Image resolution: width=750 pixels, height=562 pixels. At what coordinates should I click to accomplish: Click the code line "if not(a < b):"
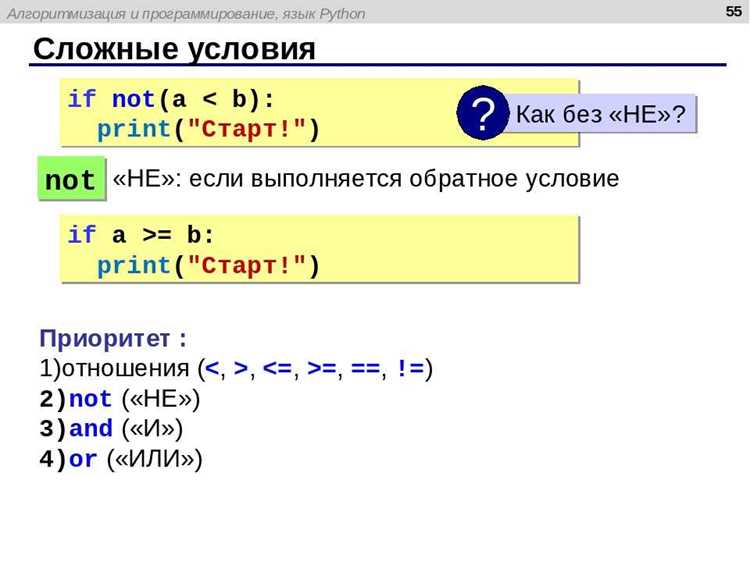[x=171, y=99]
